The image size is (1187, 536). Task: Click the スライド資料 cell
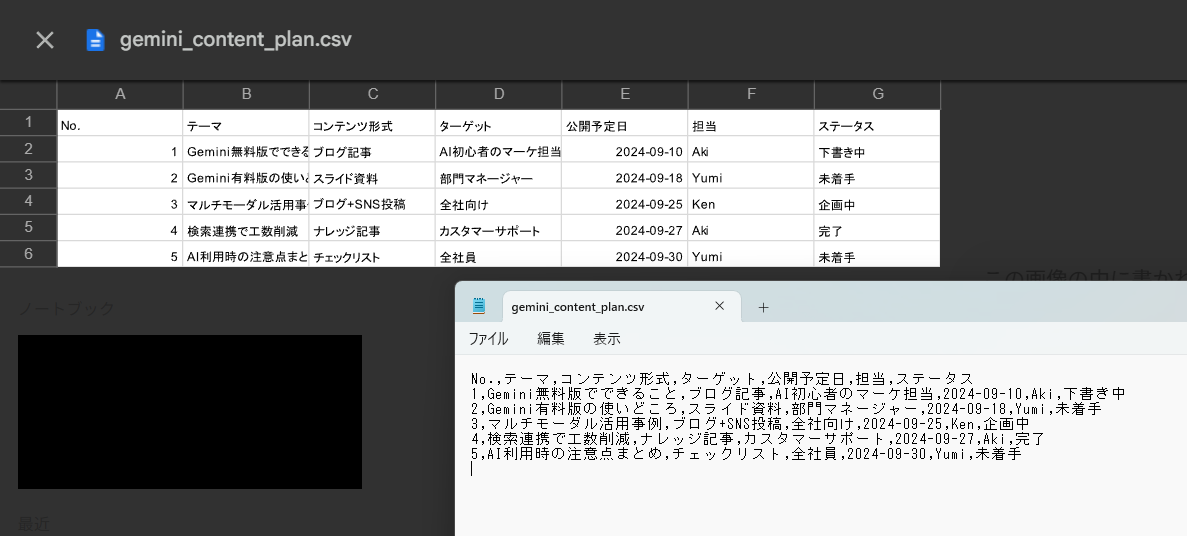click(372, 176)
